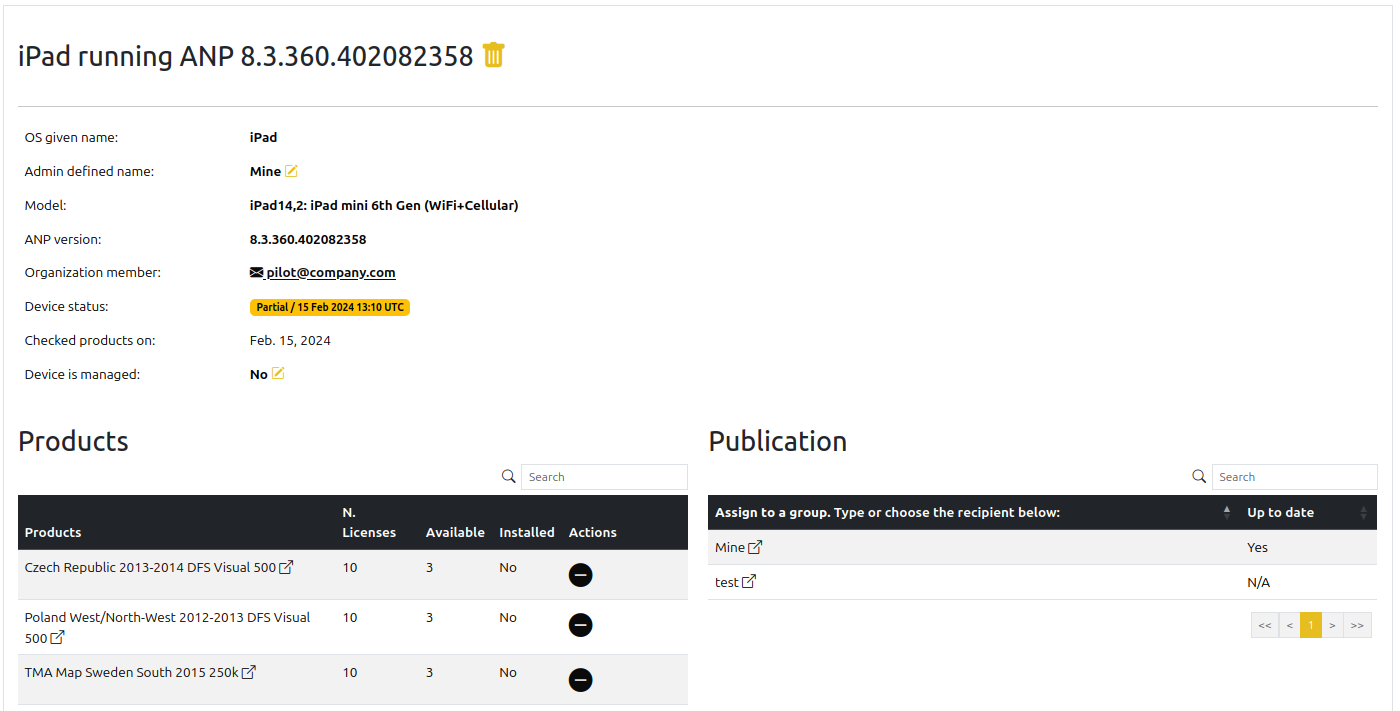Go to last publication page

click(x=1357, y=625)
